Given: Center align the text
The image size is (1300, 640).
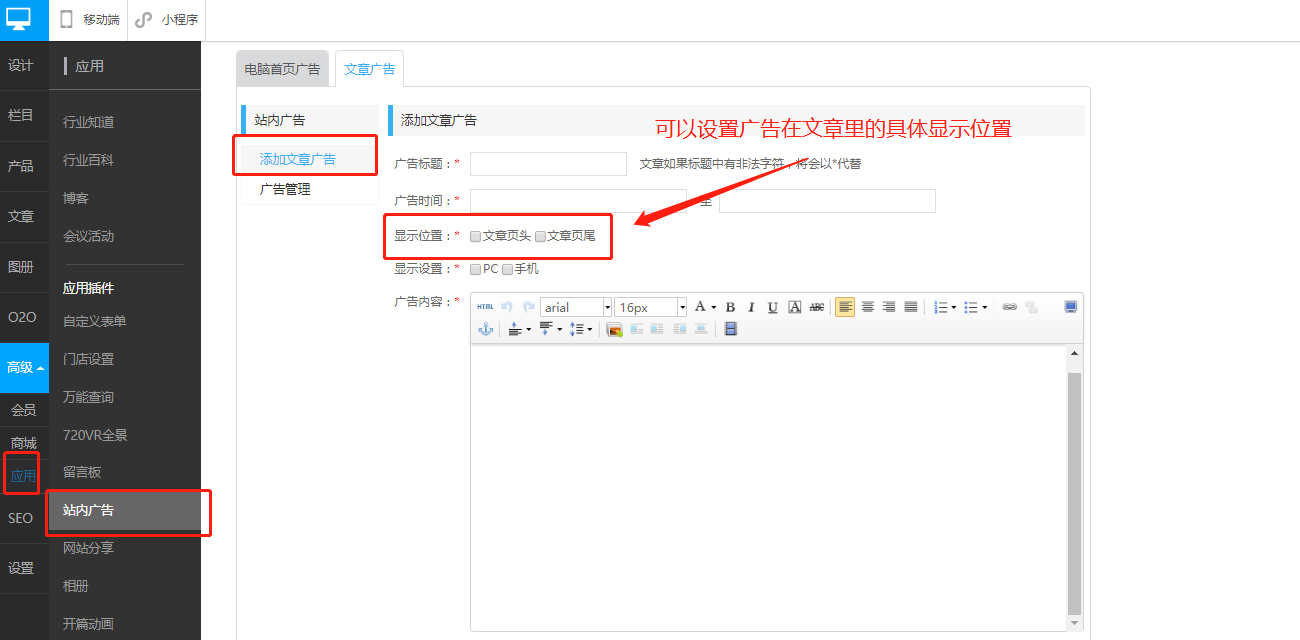Looking at the screenshot, I should point(867,307).
